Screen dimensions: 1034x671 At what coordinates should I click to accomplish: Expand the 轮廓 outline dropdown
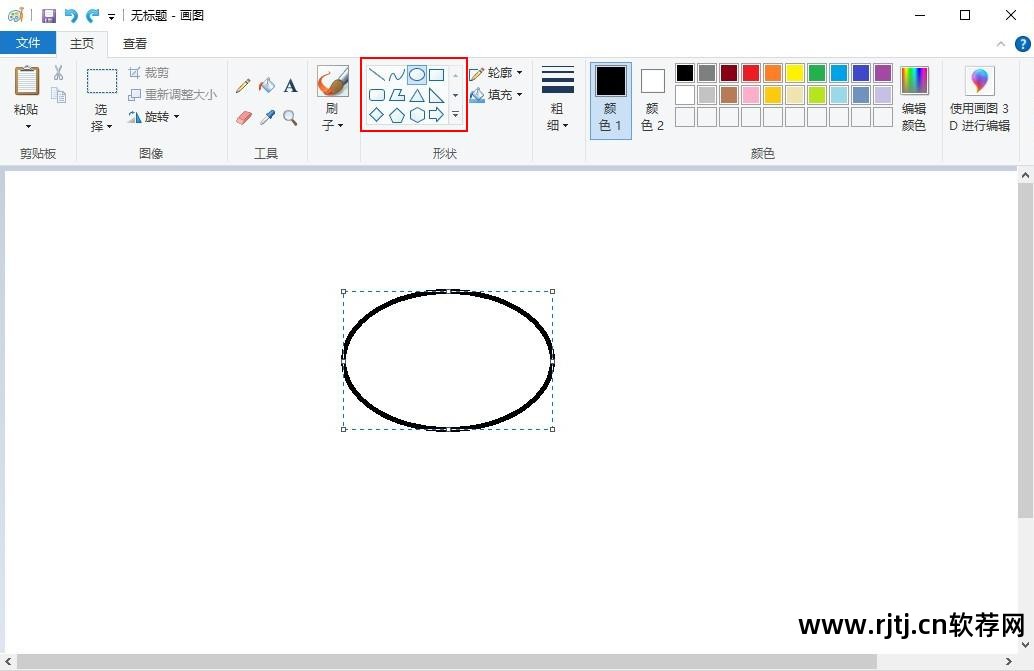pyautogui.click(x=496, y=73)
